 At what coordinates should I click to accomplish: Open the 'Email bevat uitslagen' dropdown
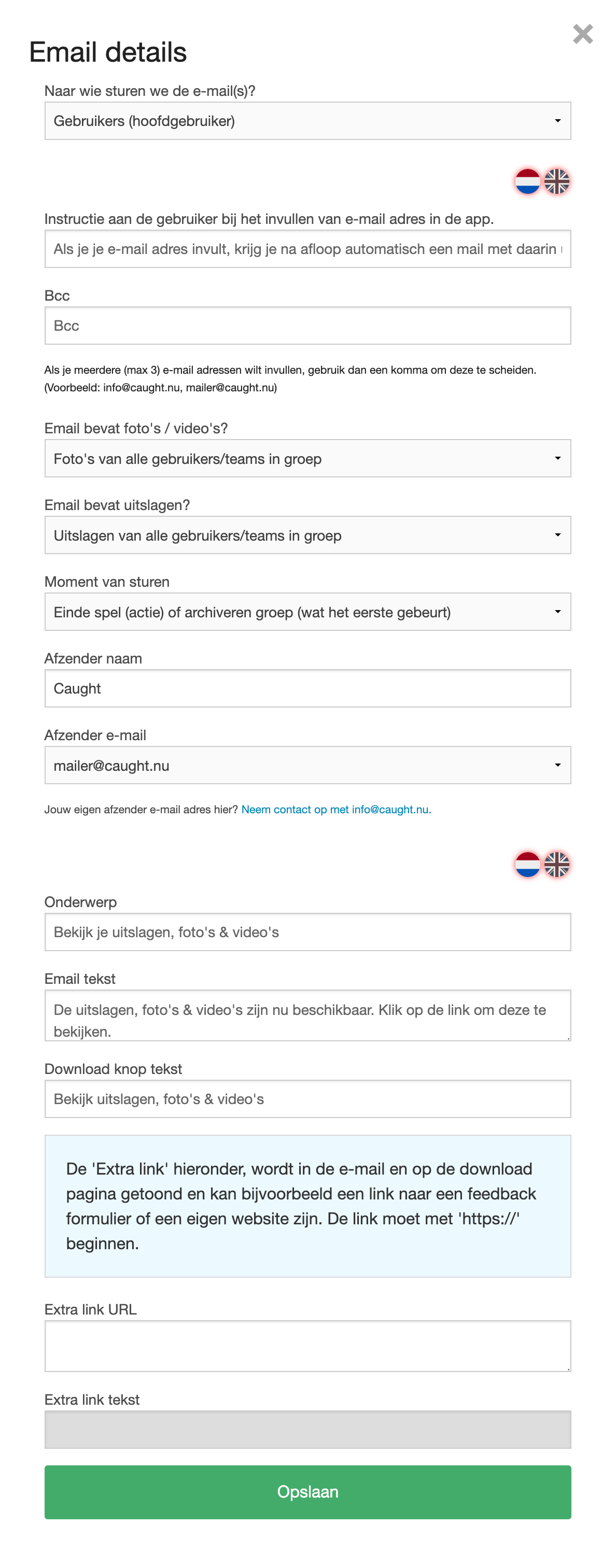tap(307, 535)
